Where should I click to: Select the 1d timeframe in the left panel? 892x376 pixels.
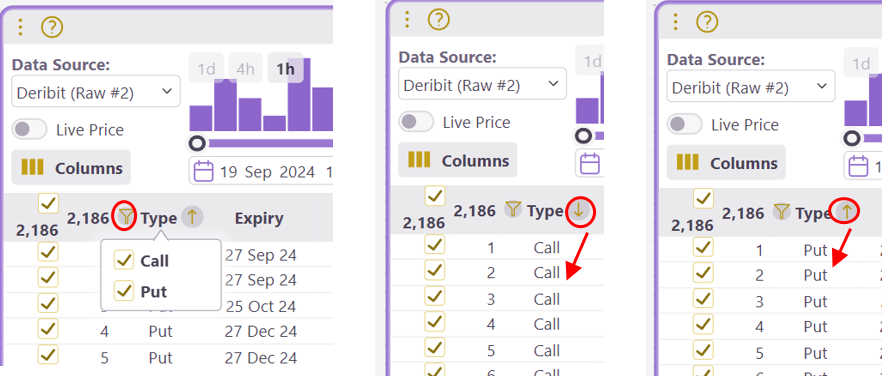click(x=206, y=69)
